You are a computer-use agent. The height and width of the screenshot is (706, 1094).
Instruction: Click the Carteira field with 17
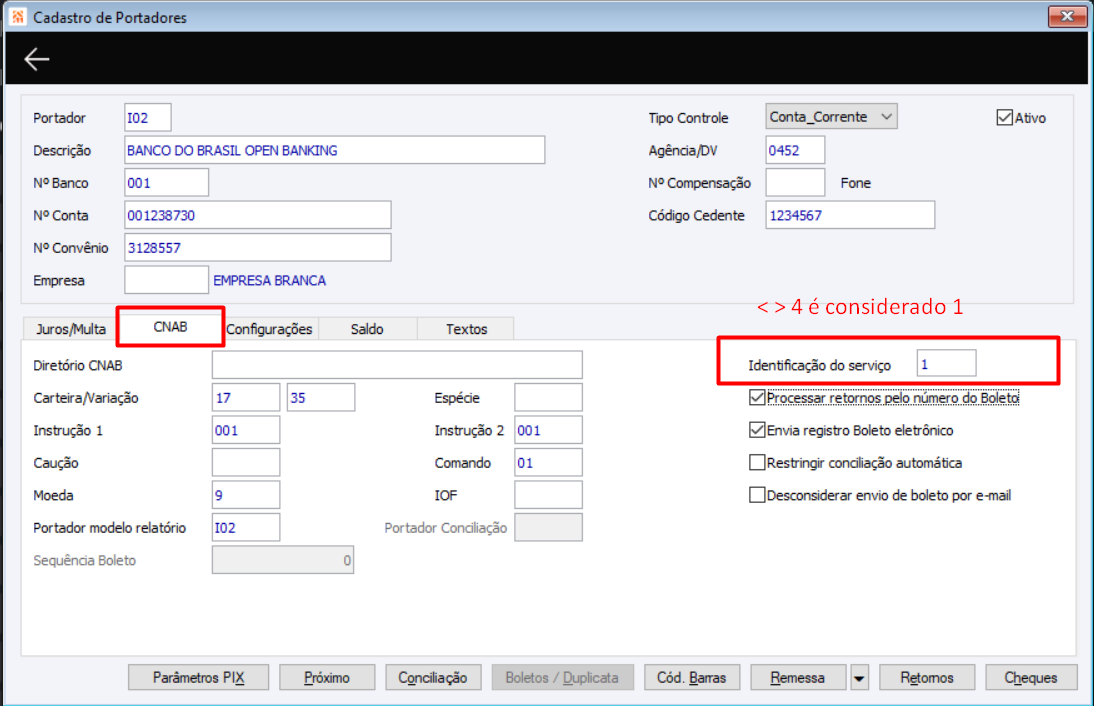[246, 398]
